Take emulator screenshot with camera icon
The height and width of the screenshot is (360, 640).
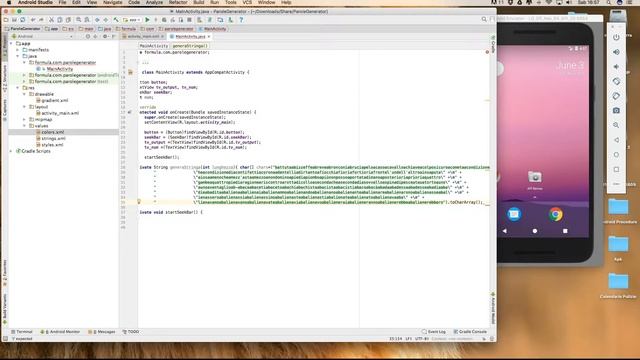click(x=616, y=110)
